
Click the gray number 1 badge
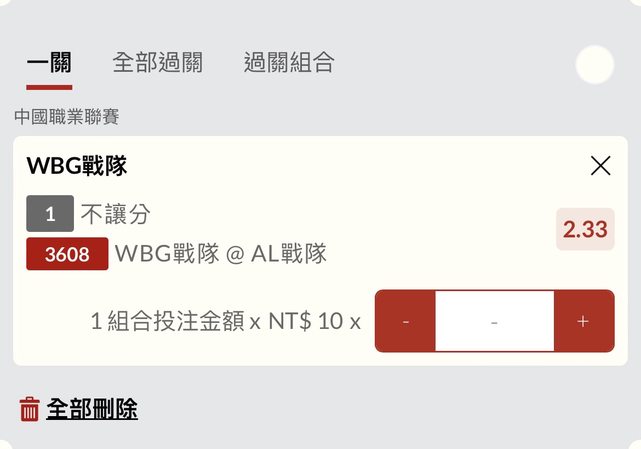pos(50,214)
